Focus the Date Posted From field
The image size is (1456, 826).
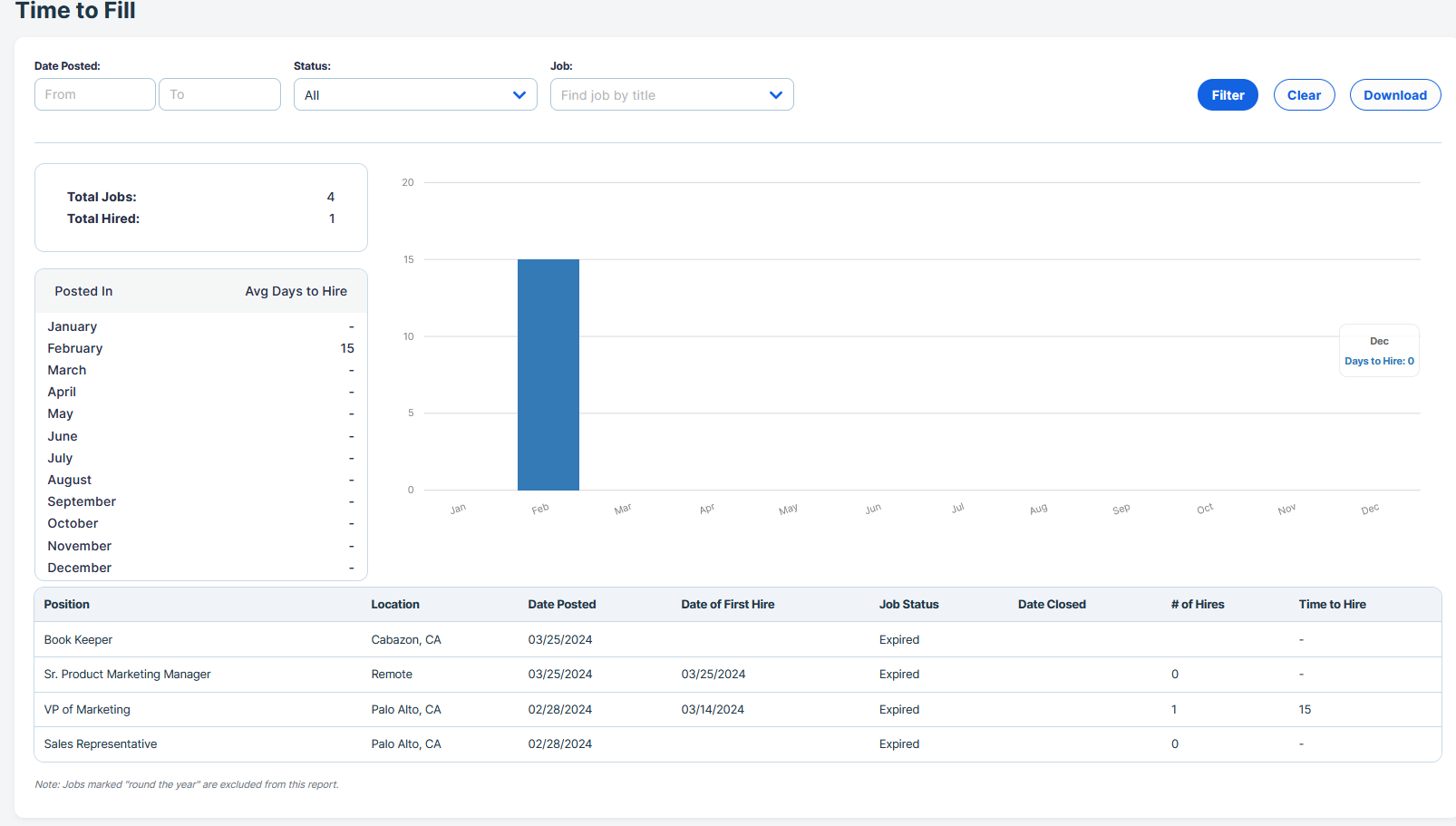pos(94,94)
